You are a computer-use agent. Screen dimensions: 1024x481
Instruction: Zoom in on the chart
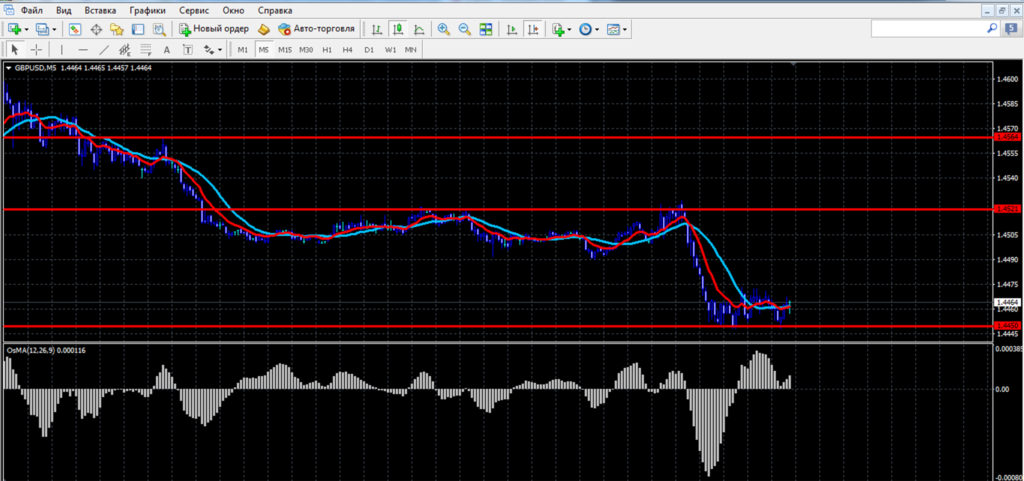click(x=443, y=29)
